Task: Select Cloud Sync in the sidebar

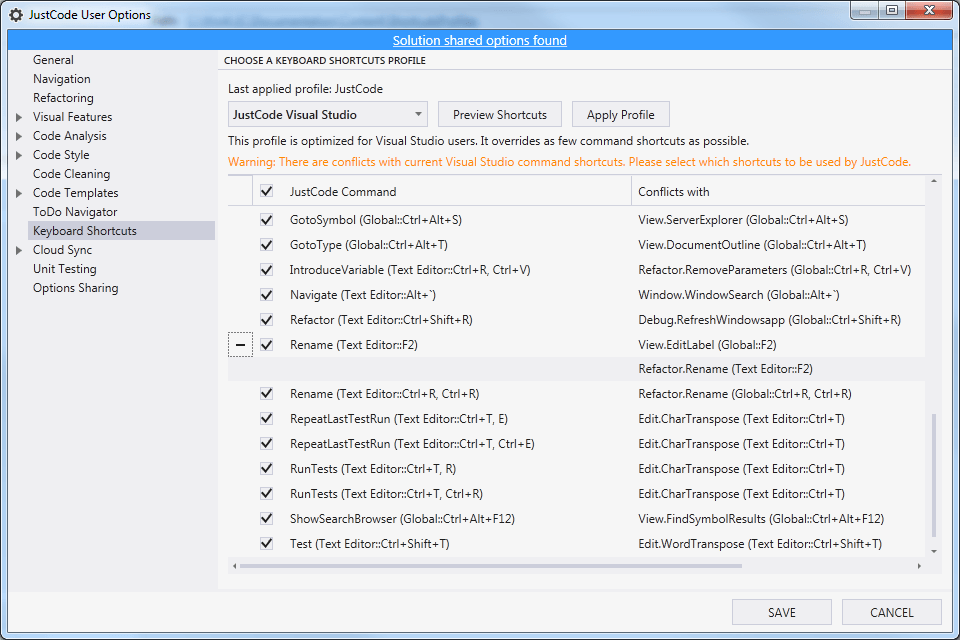Action: pos(62,250)
